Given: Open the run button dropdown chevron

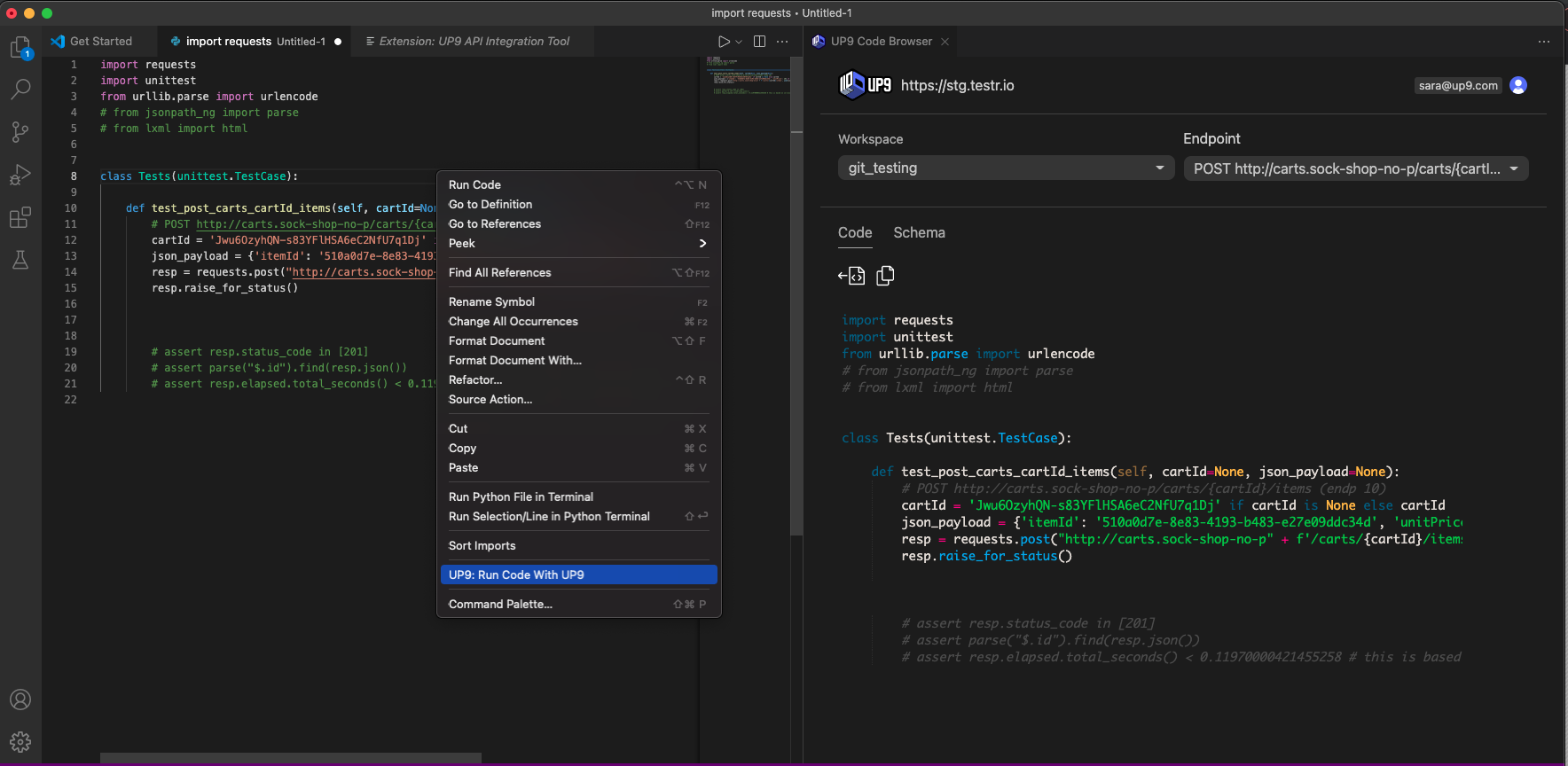Looking at the screenshot, I should click(739, 42).
